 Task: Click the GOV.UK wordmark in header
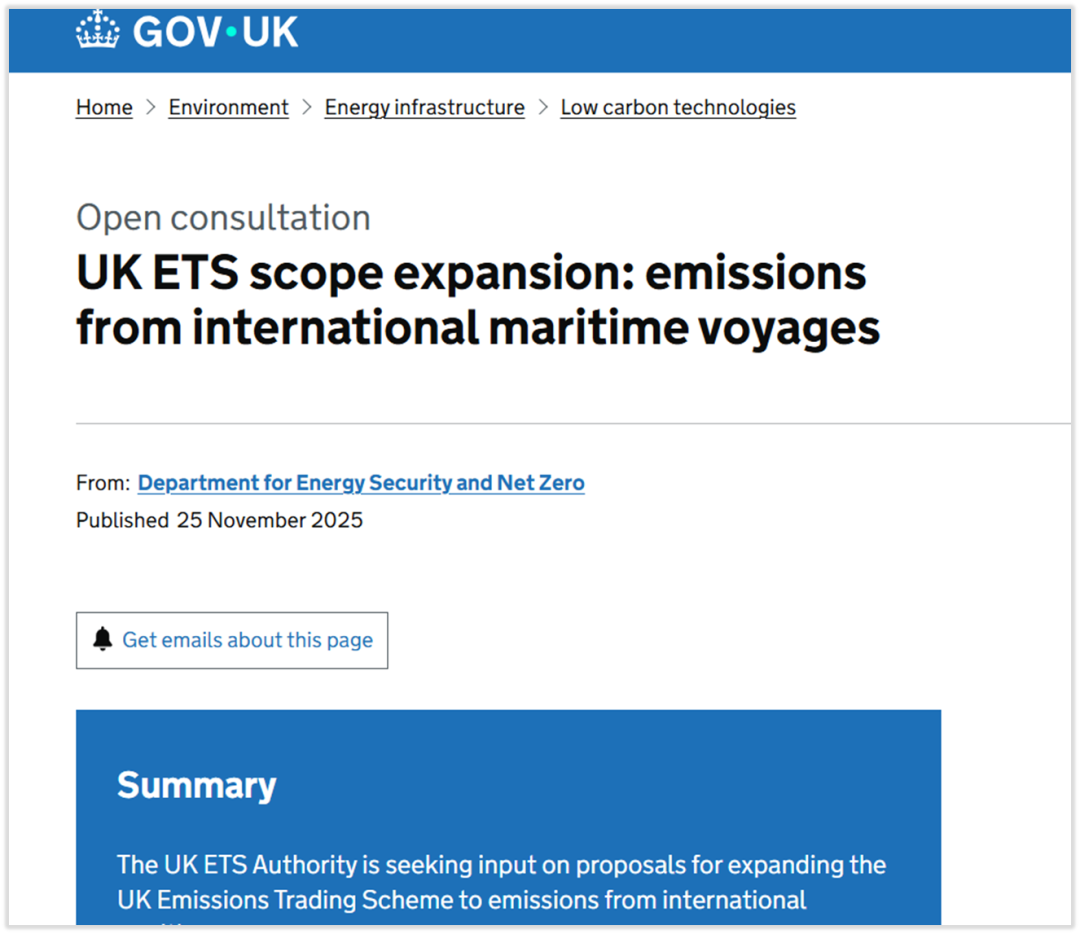click(215, 32)
